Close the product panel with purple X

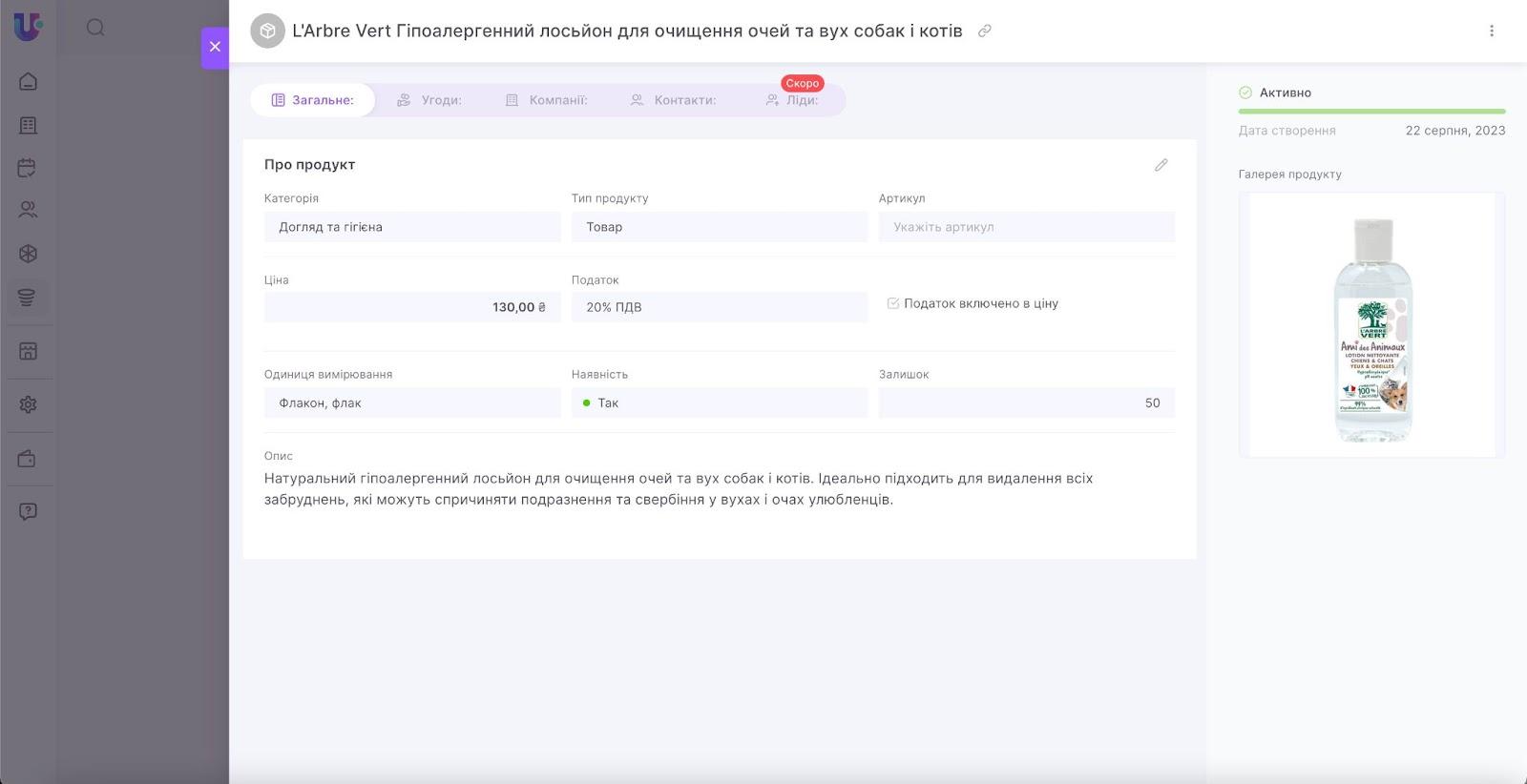(215, 47)
